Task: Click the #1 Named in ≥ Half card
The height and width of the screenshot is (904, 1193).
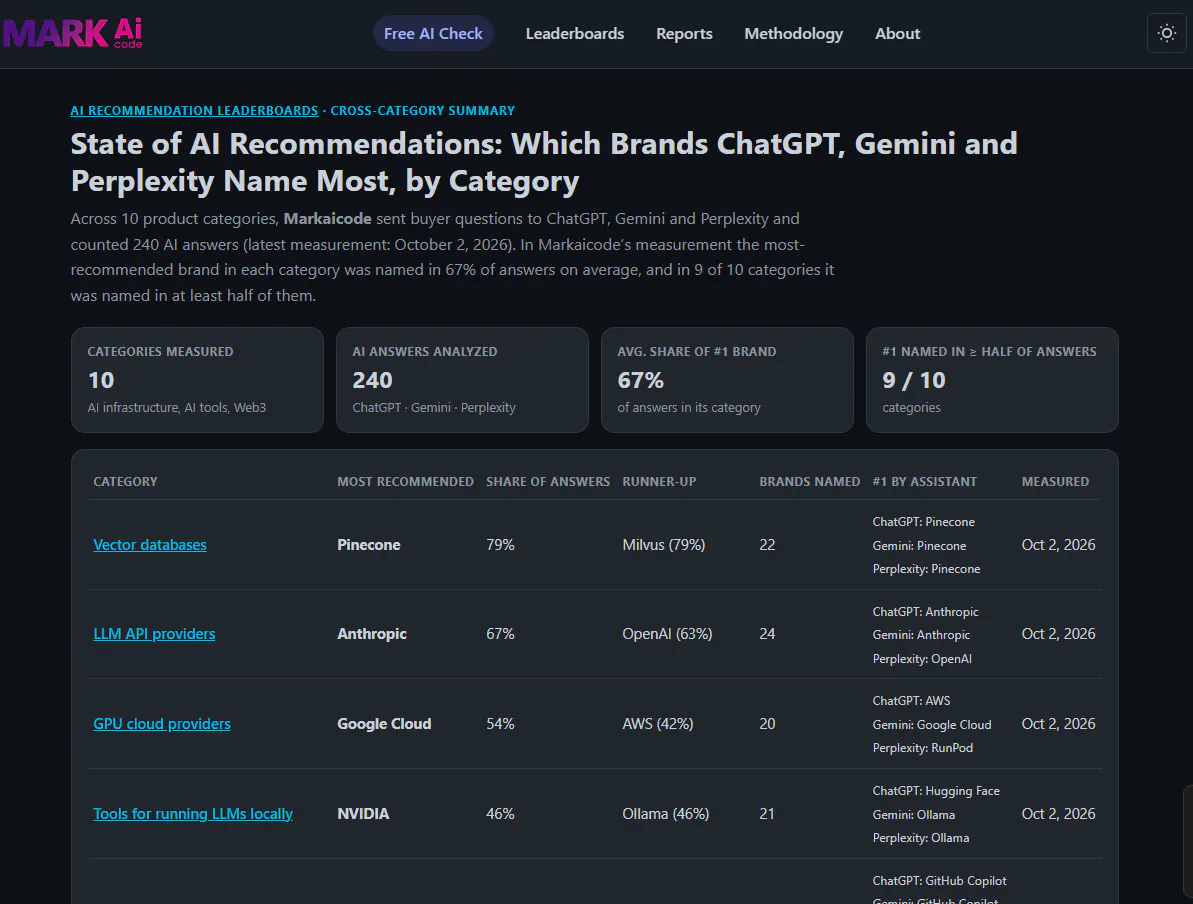Action: [x=992, y=380]
